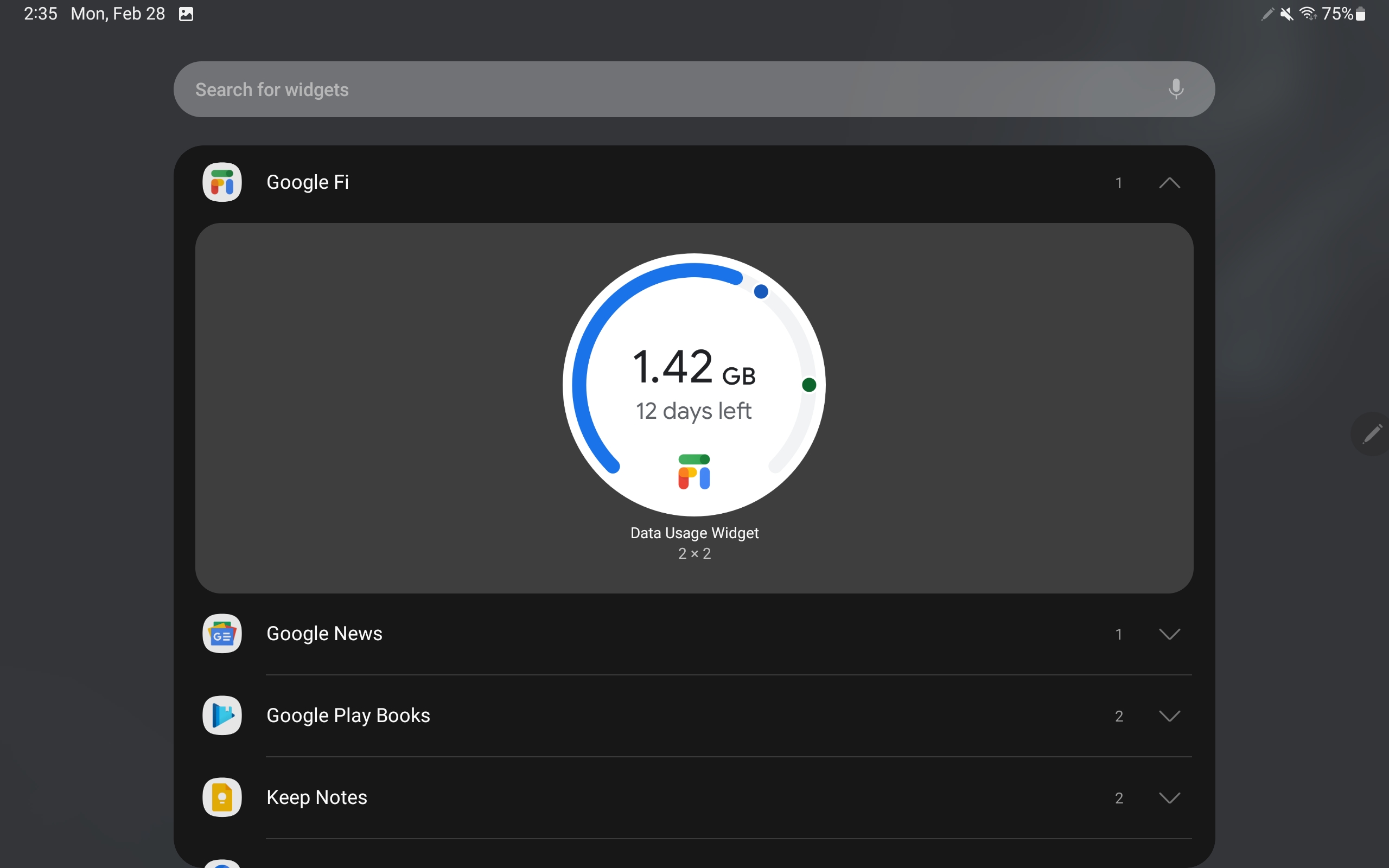Expand the Keep Notes widget list
Image resolution: width=1389 pixels, height=868 pixels.
(1170, 797)
